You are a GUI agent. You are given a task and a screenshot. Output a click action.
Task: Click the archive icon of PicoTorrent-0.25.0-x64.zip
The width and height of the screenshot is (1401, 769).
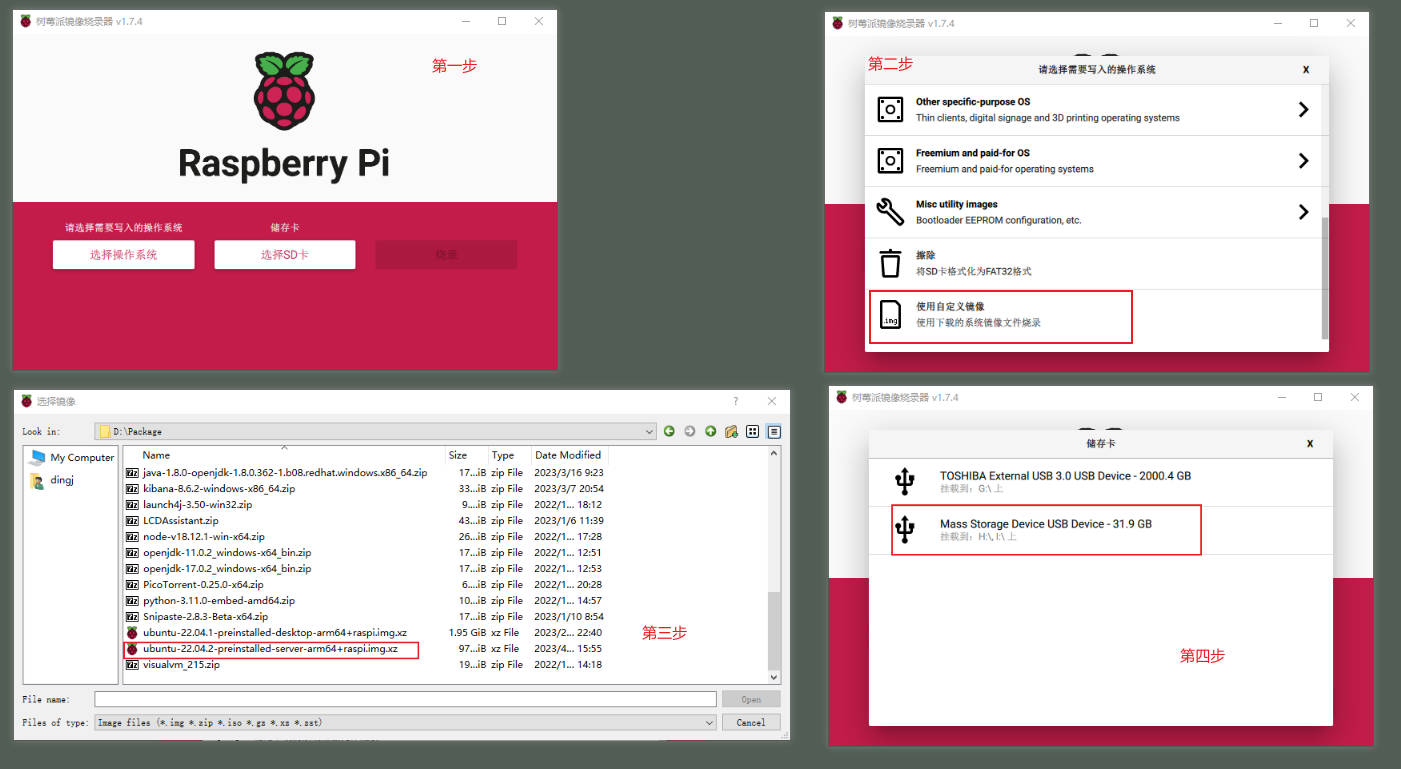tap(132, 585)
